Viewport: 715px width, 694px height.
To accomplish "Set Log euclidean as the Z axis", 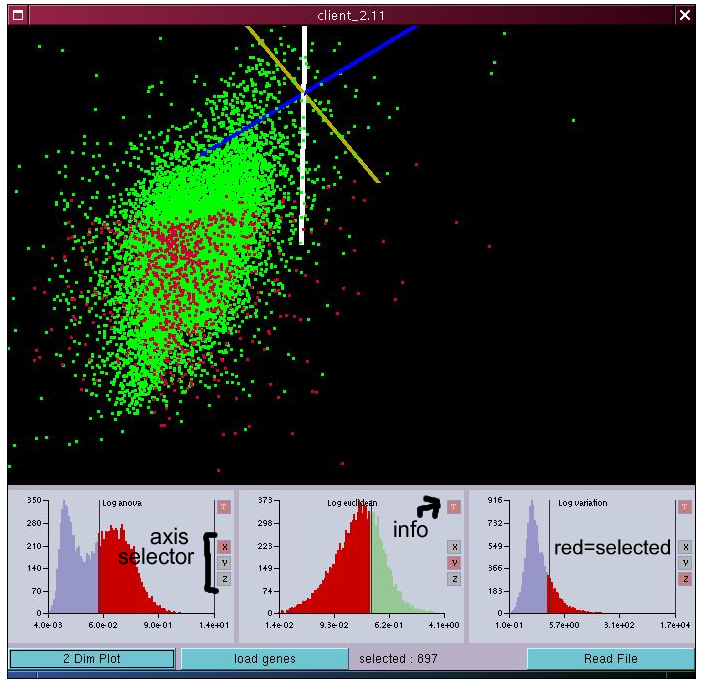I will pos(454,579).
